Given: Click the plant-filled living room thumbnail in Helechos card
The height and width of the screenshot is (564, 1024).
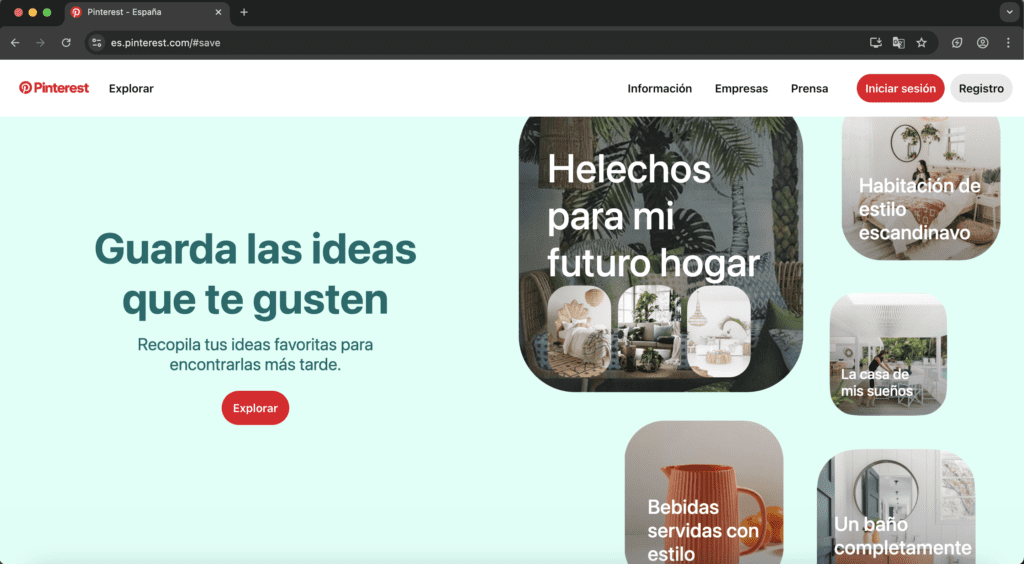Looking at the screenshot, I should [x=649, y=331].
